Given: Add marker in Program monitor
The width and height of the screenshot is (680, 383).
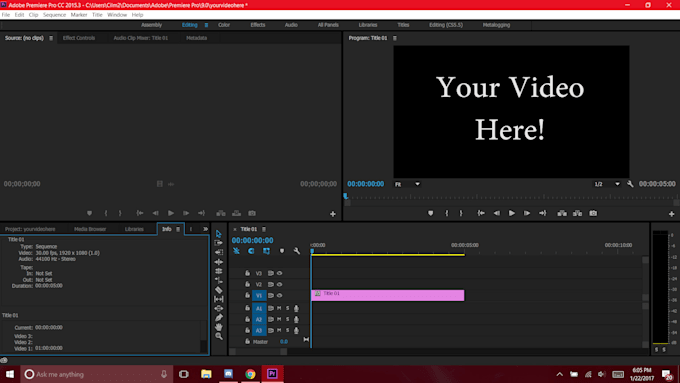Looking at the screenshot, I should (x=431, y=213).
